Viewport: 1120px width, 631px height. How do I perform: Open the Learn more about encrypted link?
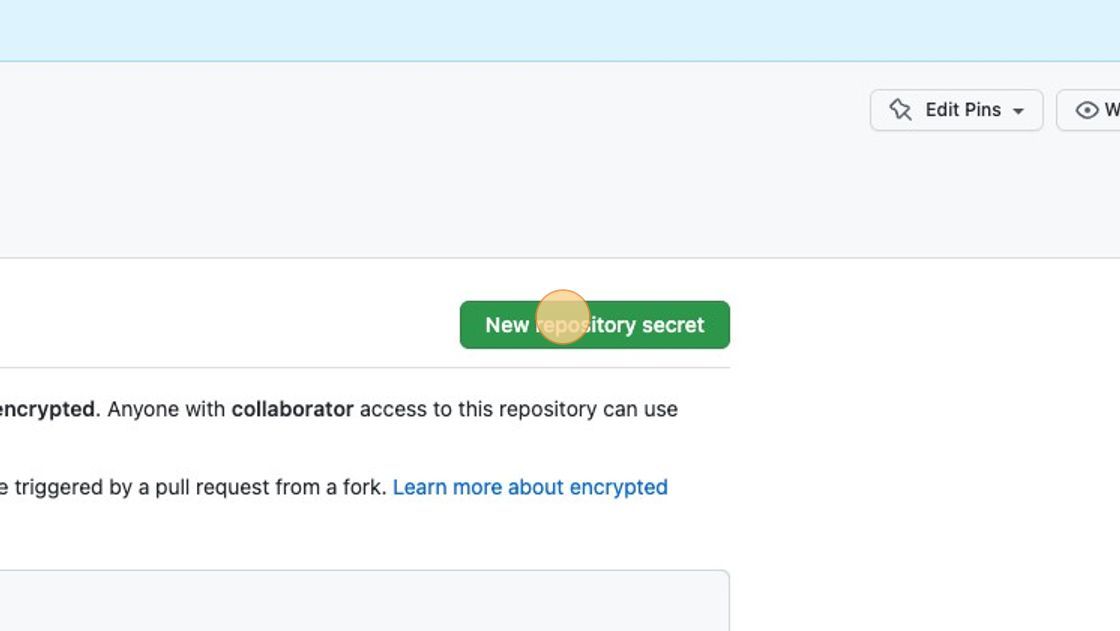click(530, 487)
